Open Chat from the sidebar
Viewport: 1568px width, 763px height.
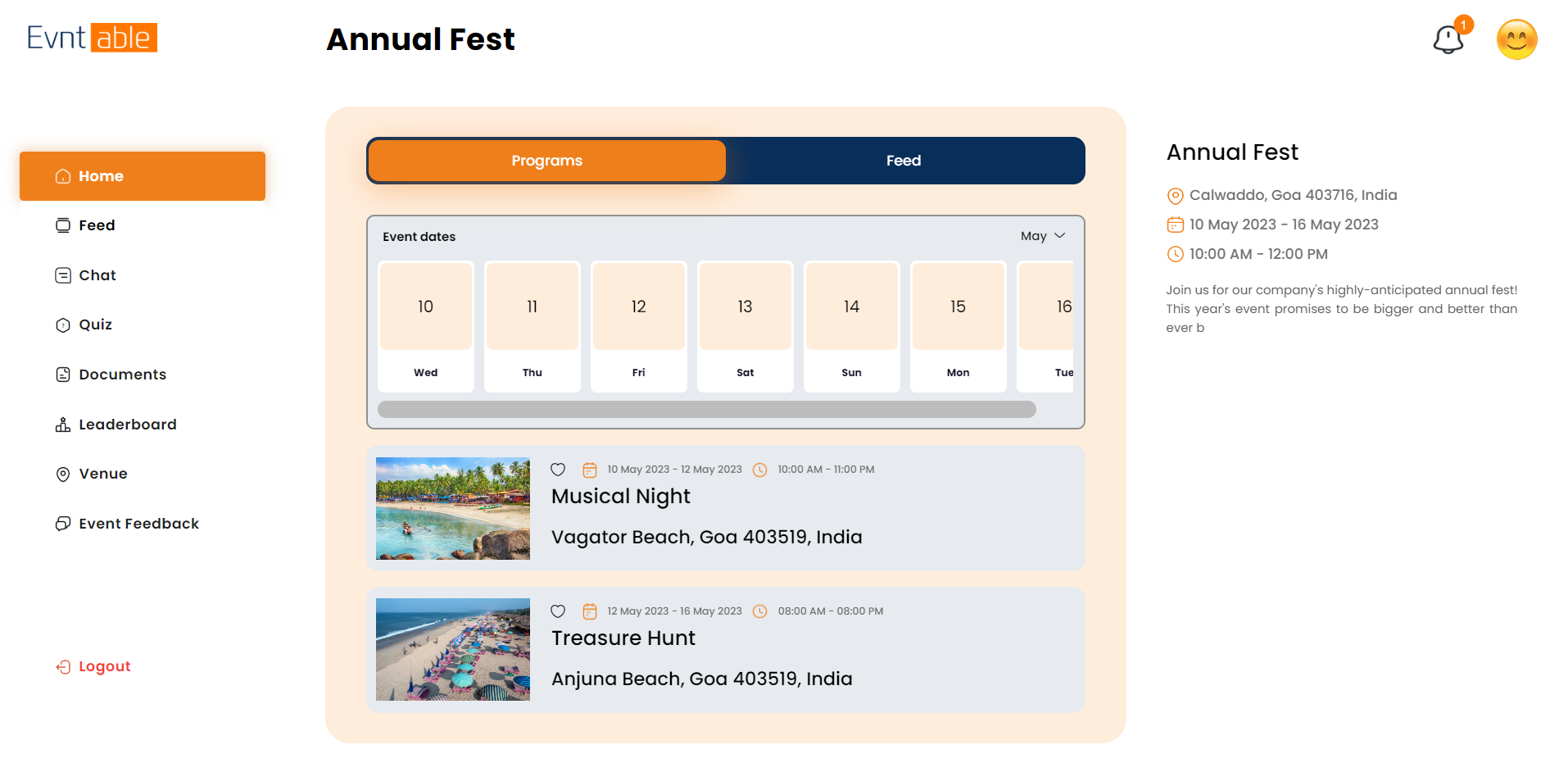[97, 275]
